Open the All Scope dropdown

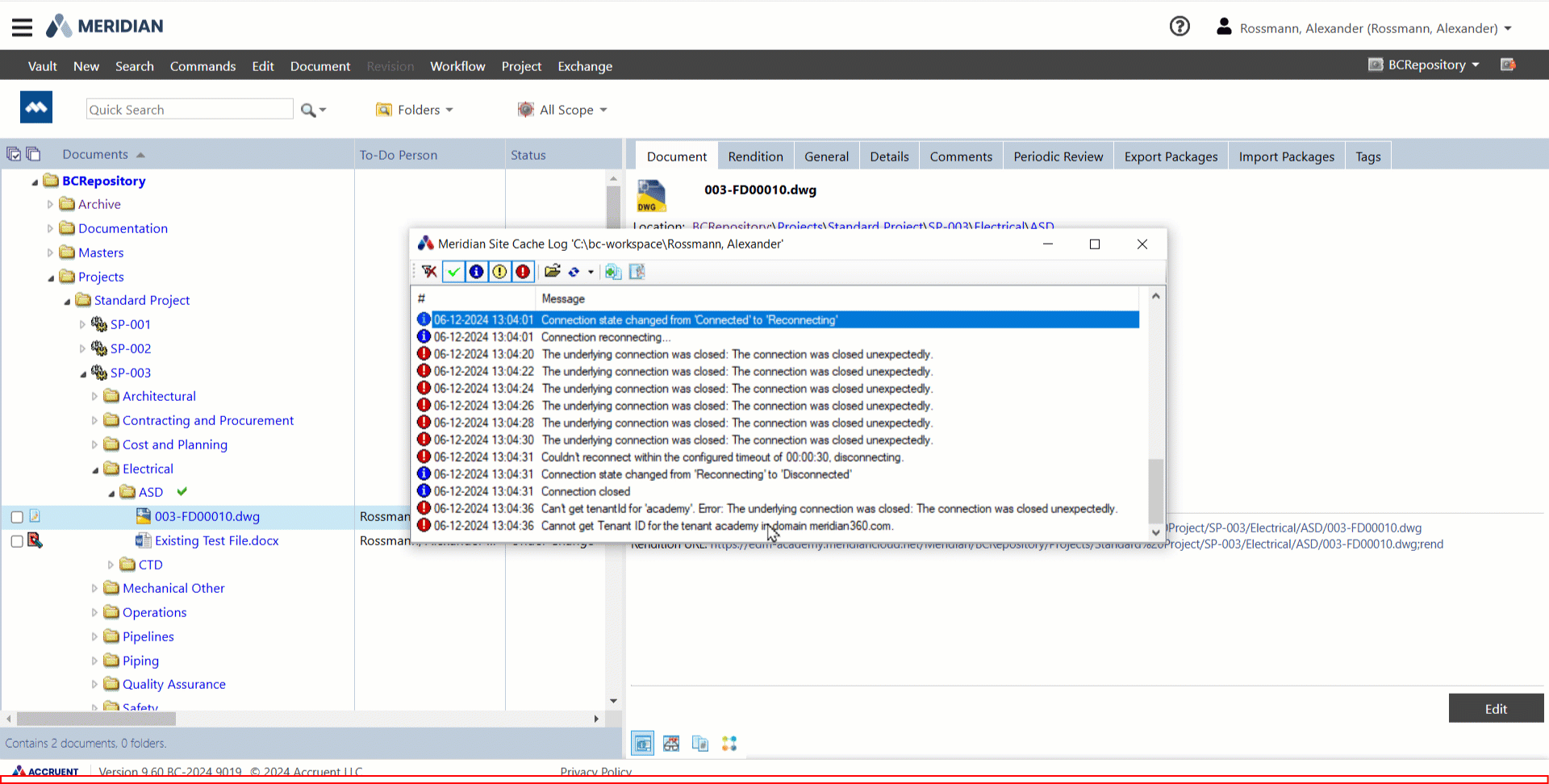click(x=563, y=110)
